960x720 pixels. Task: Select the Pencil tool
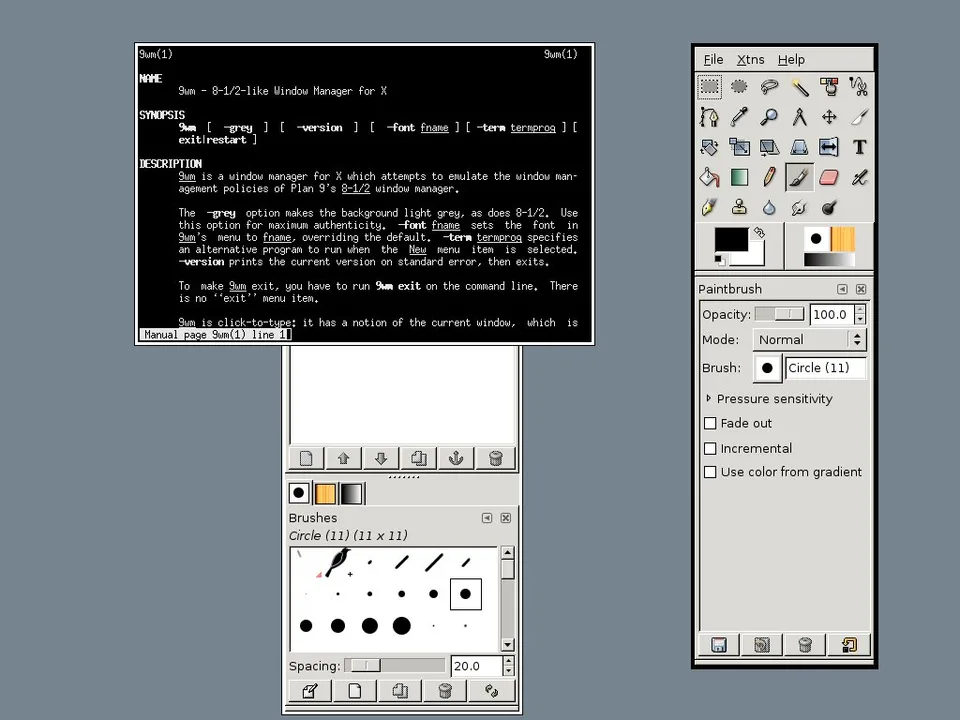(770, 178)
